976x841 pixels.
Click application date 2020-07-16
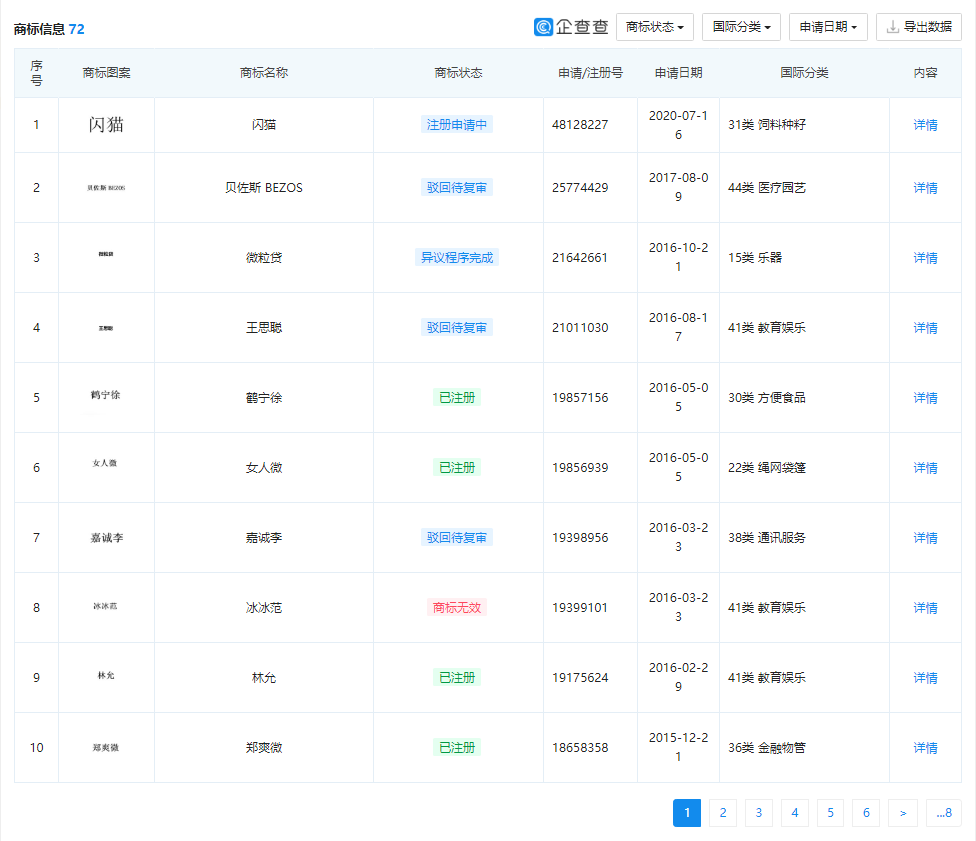coord(678,125)
